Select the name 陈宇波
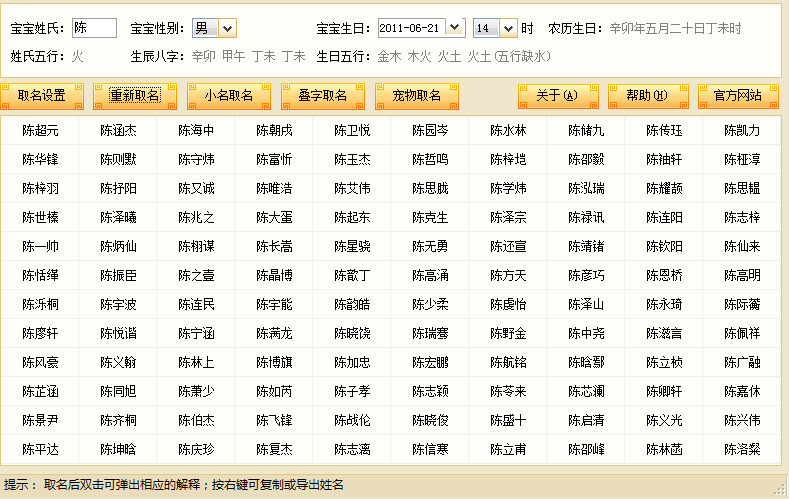 [x=118, y=304]
